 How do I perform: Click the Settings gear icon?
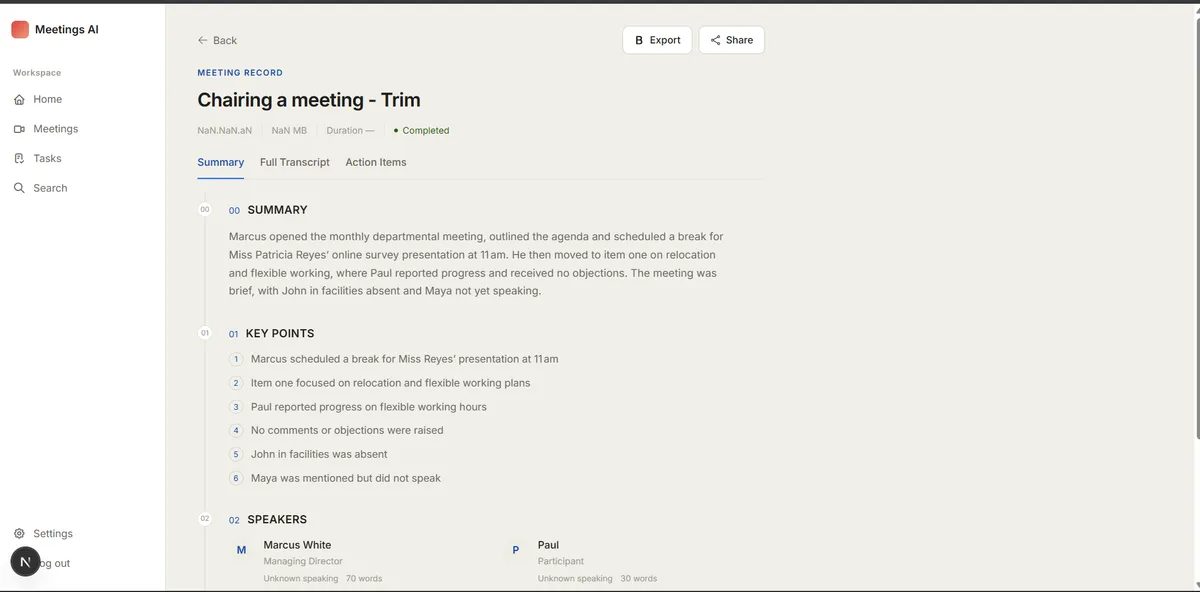coord(19,534)
